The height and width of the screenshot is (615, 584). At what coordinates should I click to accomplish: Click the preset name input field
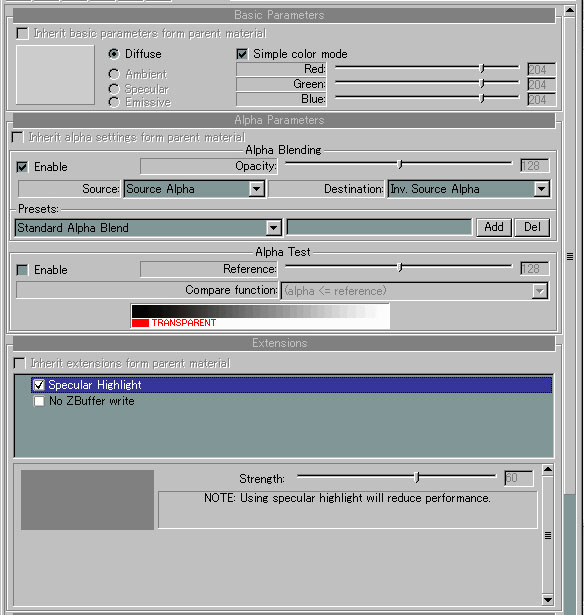[x=379, y=227]
